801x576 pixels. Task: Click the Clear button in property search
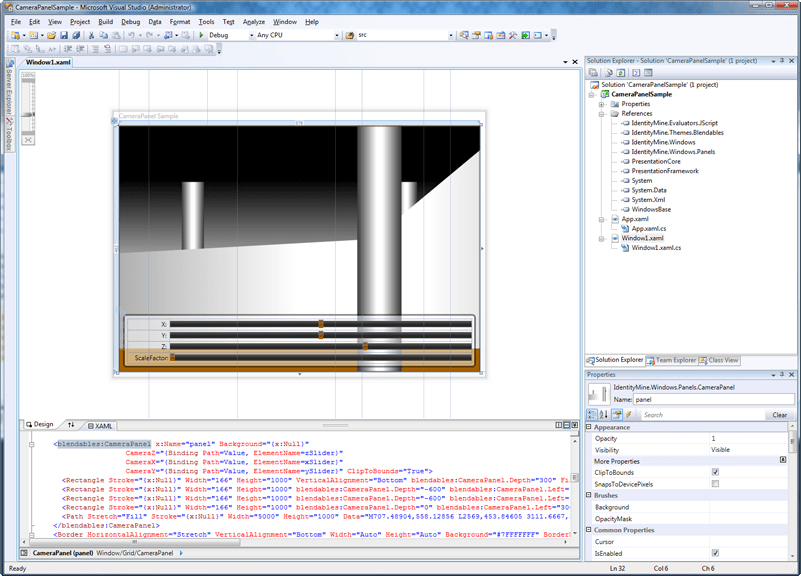click(780, 414)
